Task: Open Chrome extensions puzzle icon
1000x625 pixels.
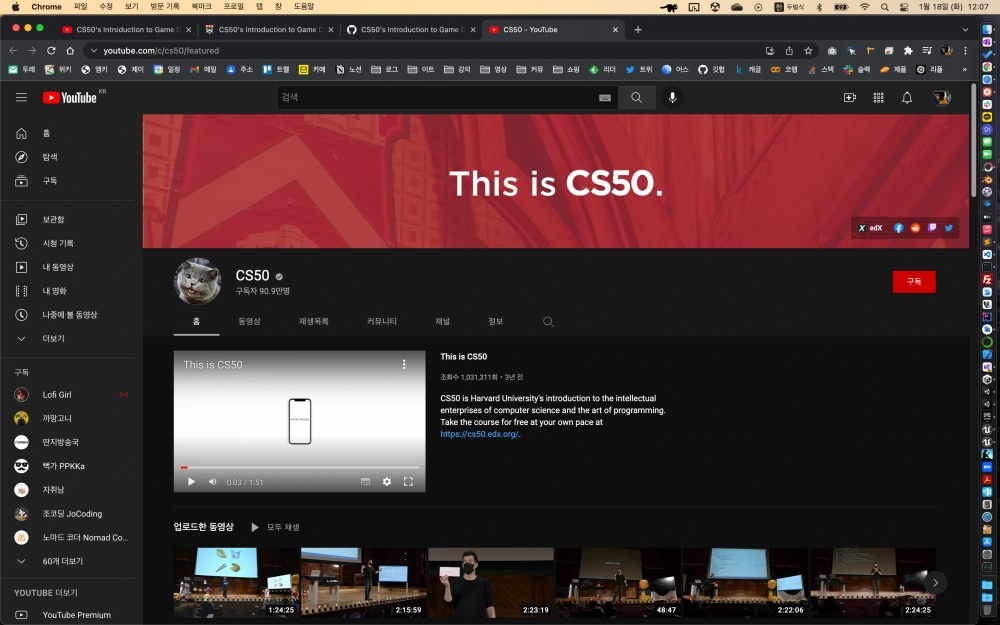Action: coord(908,50)
